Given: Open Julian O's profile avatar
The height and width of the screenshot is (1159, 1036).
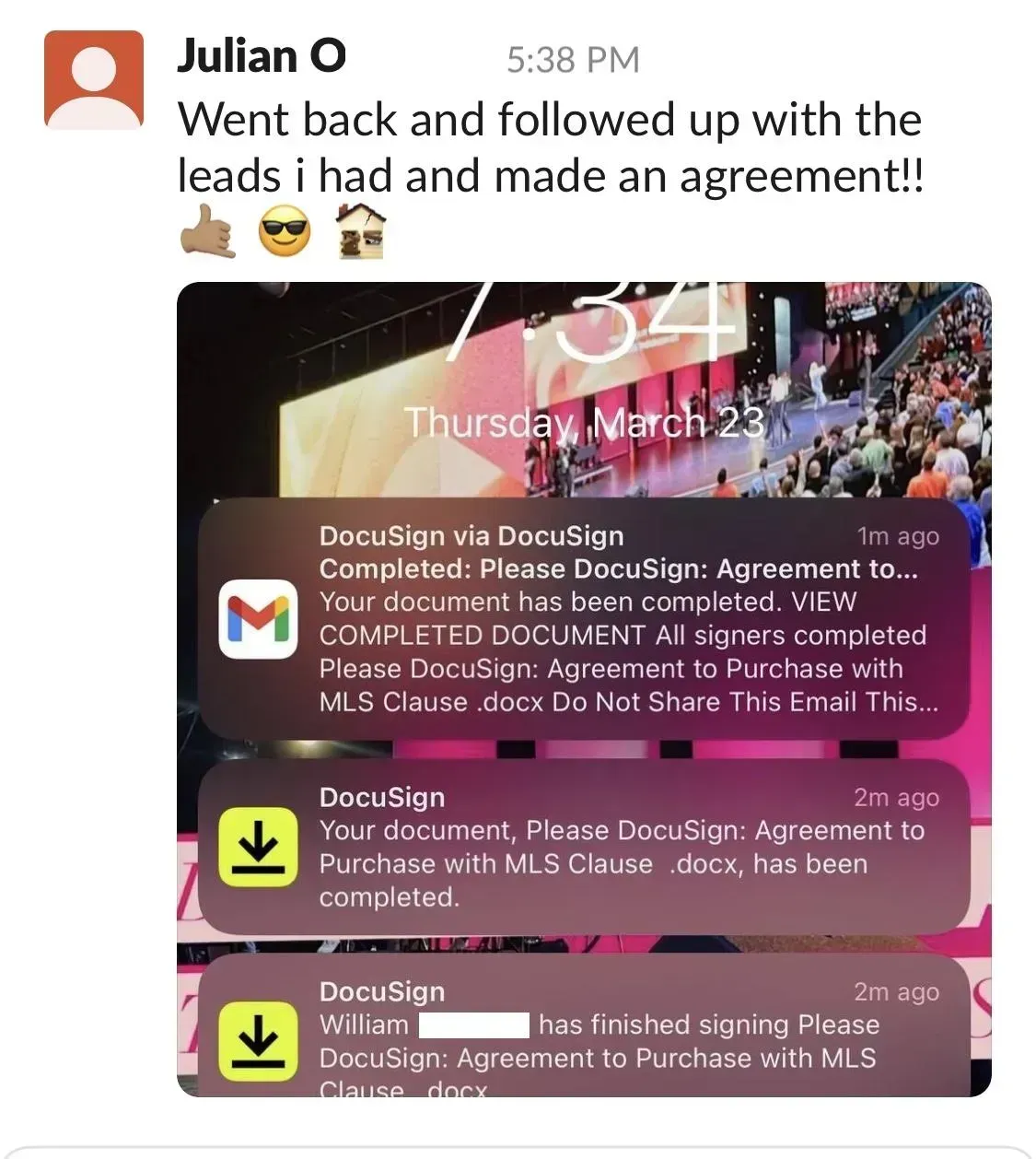Looking at the screenshot, I should 94,79.
